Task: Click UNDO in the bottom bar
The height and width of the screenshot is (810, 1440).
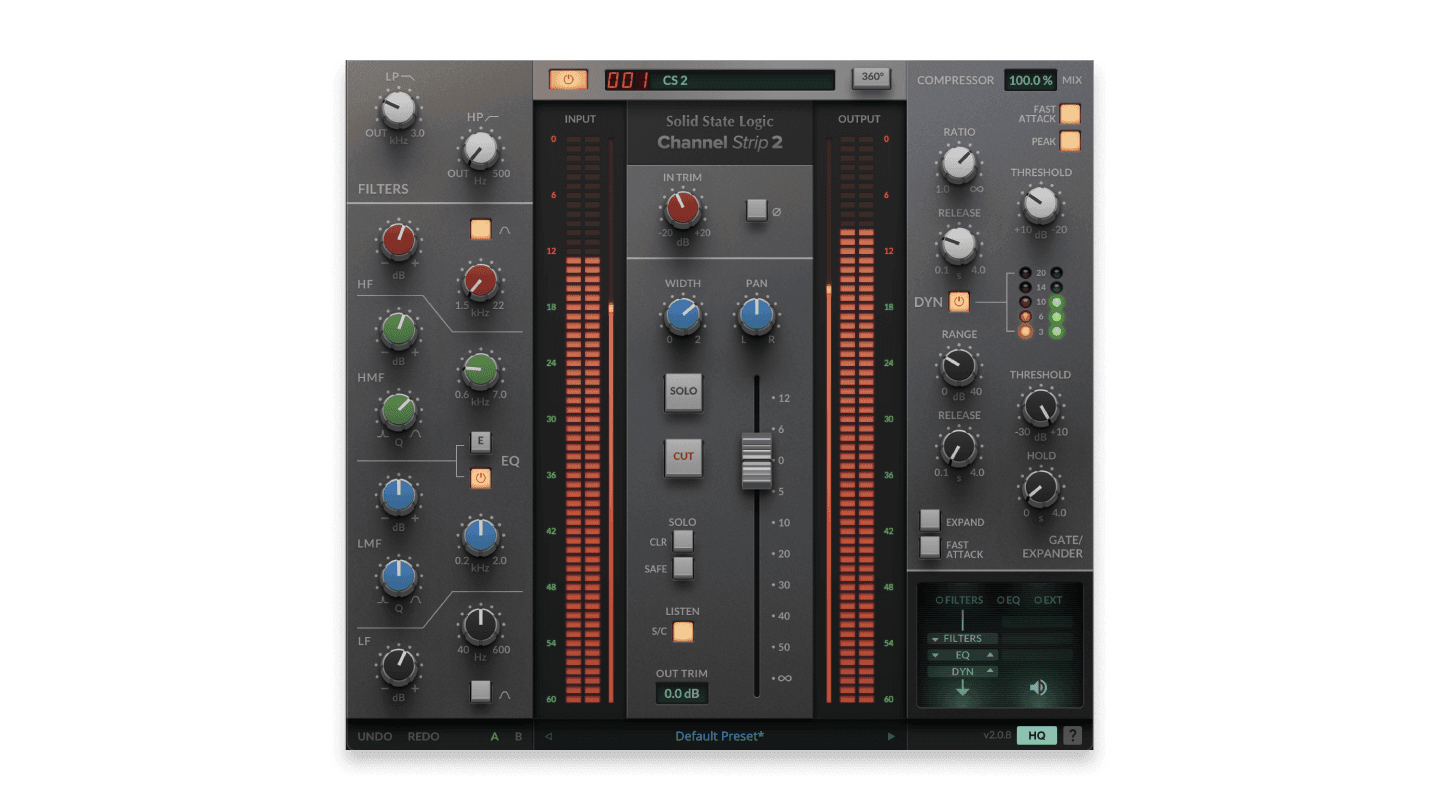Action: pos(374,735)
